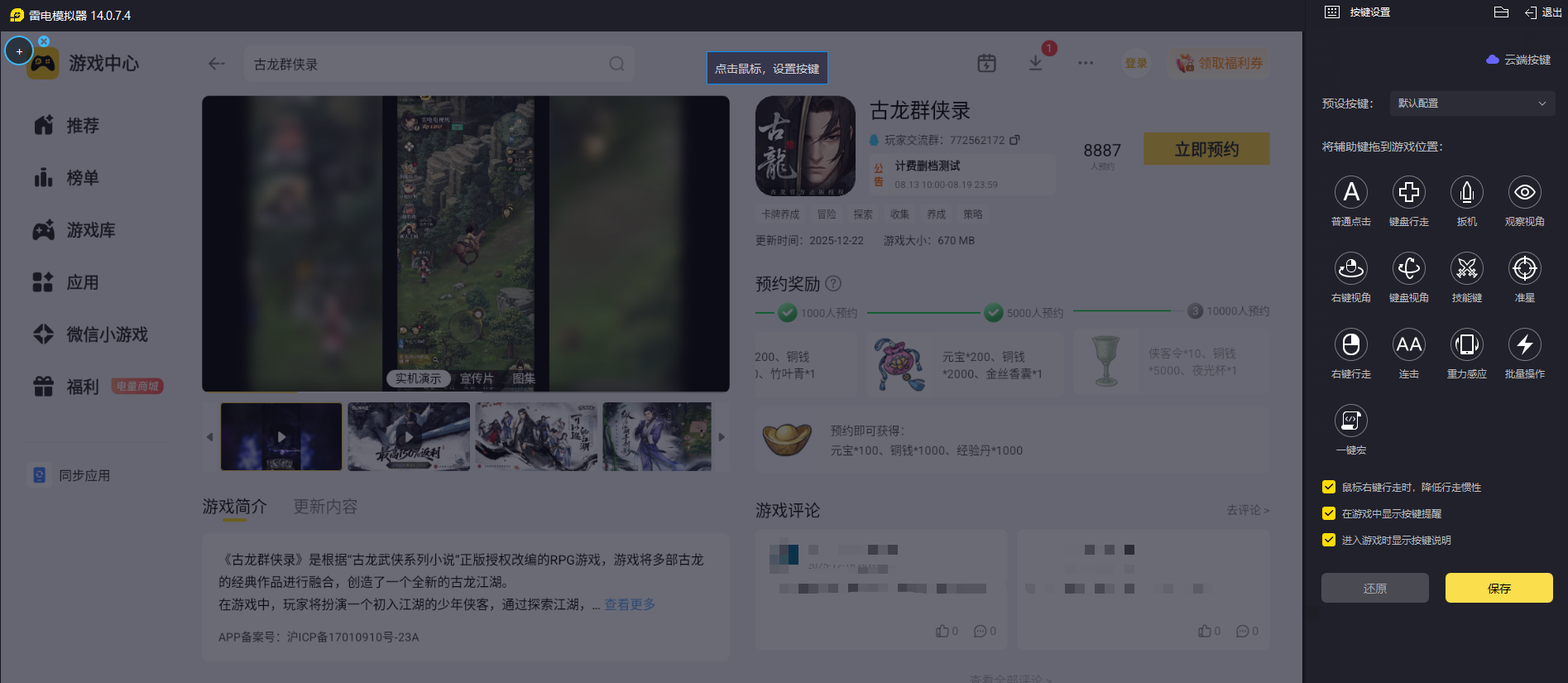The height and width of the screenshot is (683, 1568).
Task: Pick the 键盘行走 D-pad tool
Action: click(1409, 192)
